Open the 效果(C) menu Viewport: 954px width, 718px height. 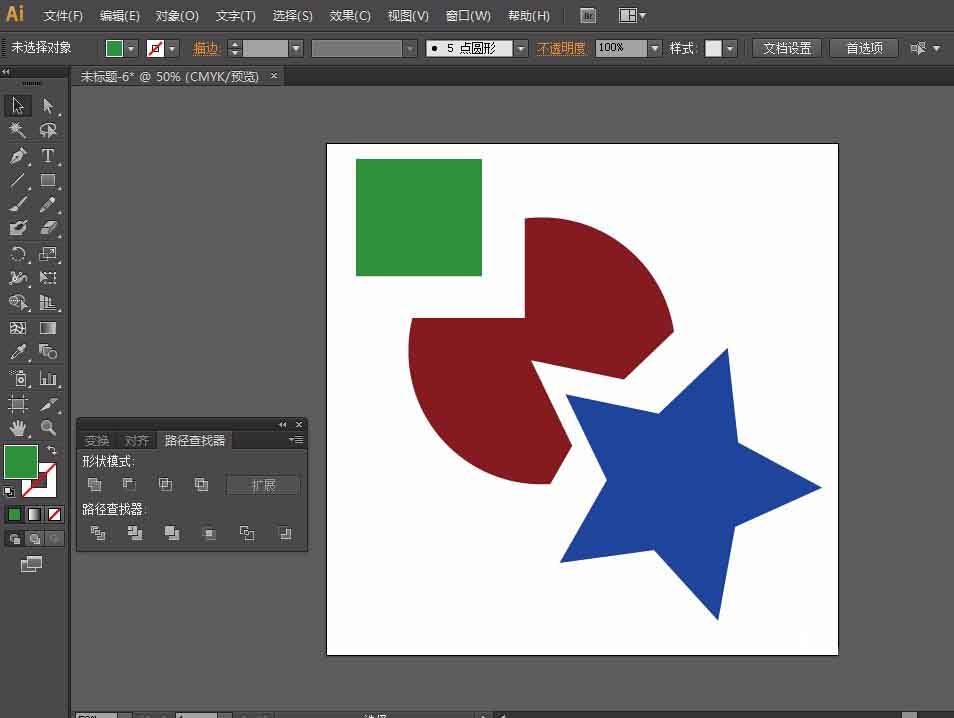350,16
